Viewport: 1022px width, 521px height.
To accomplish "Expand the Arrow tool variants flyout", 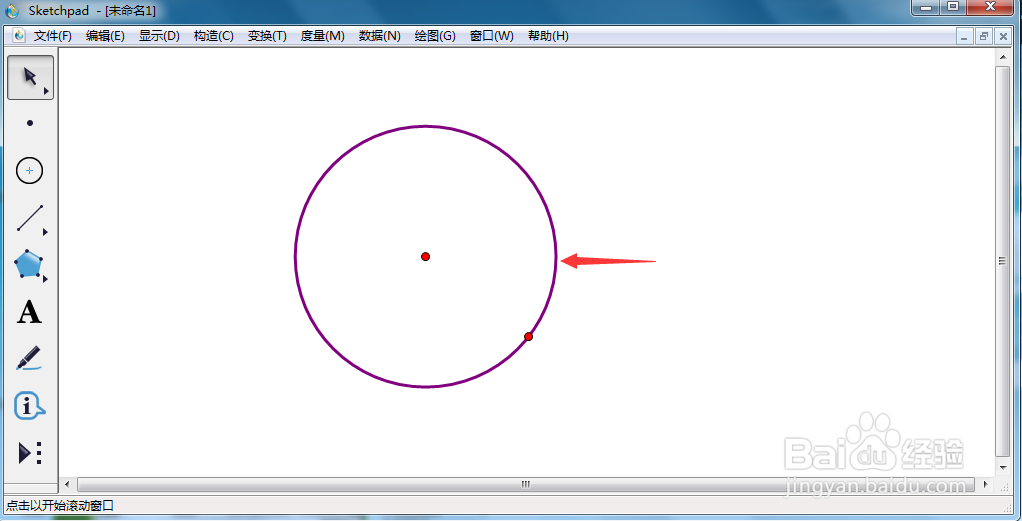I will (x=46, y=92).
